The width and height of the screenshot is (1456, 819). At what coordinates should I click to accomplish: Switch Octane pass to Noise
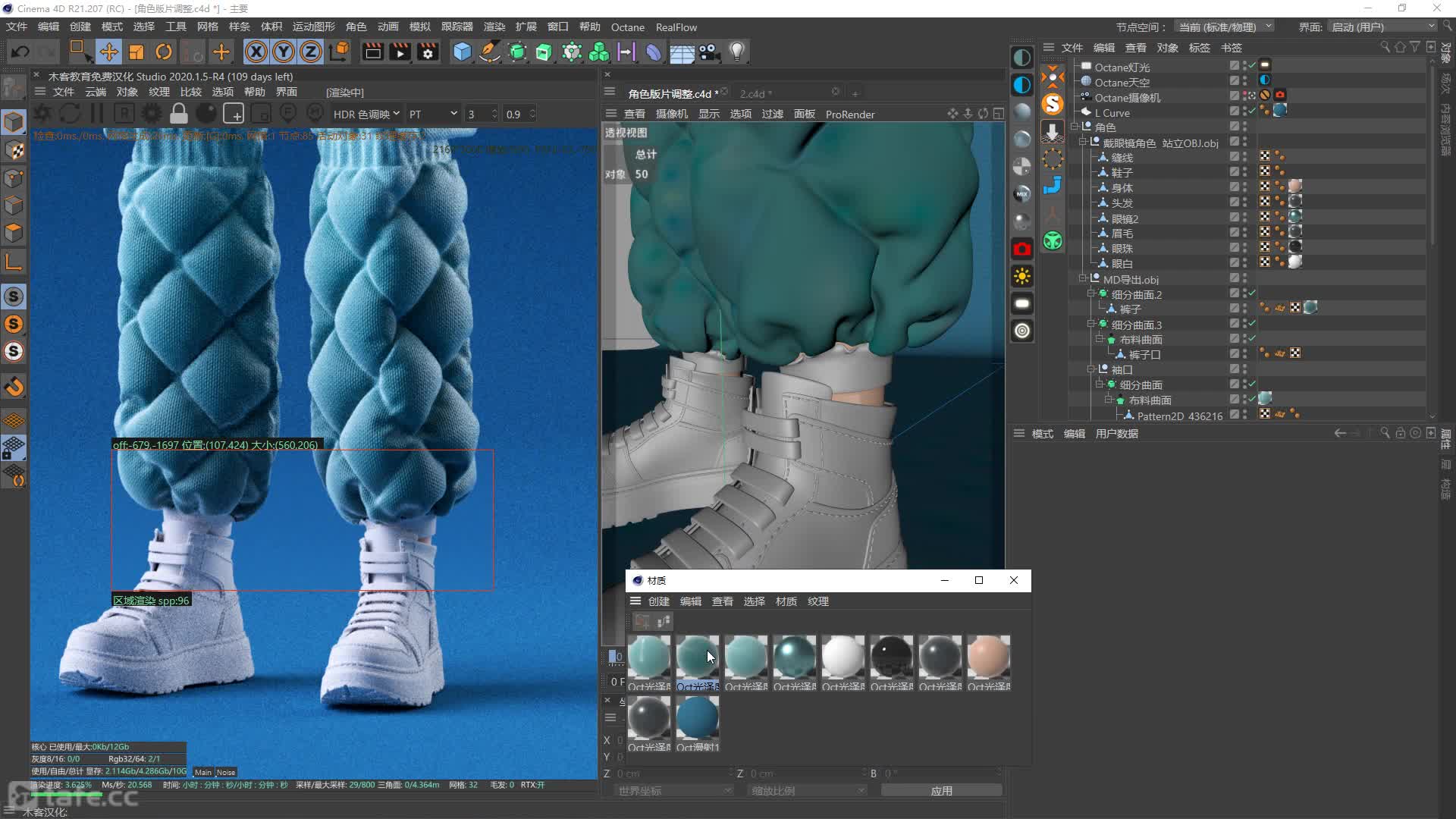tap(226, 772)
